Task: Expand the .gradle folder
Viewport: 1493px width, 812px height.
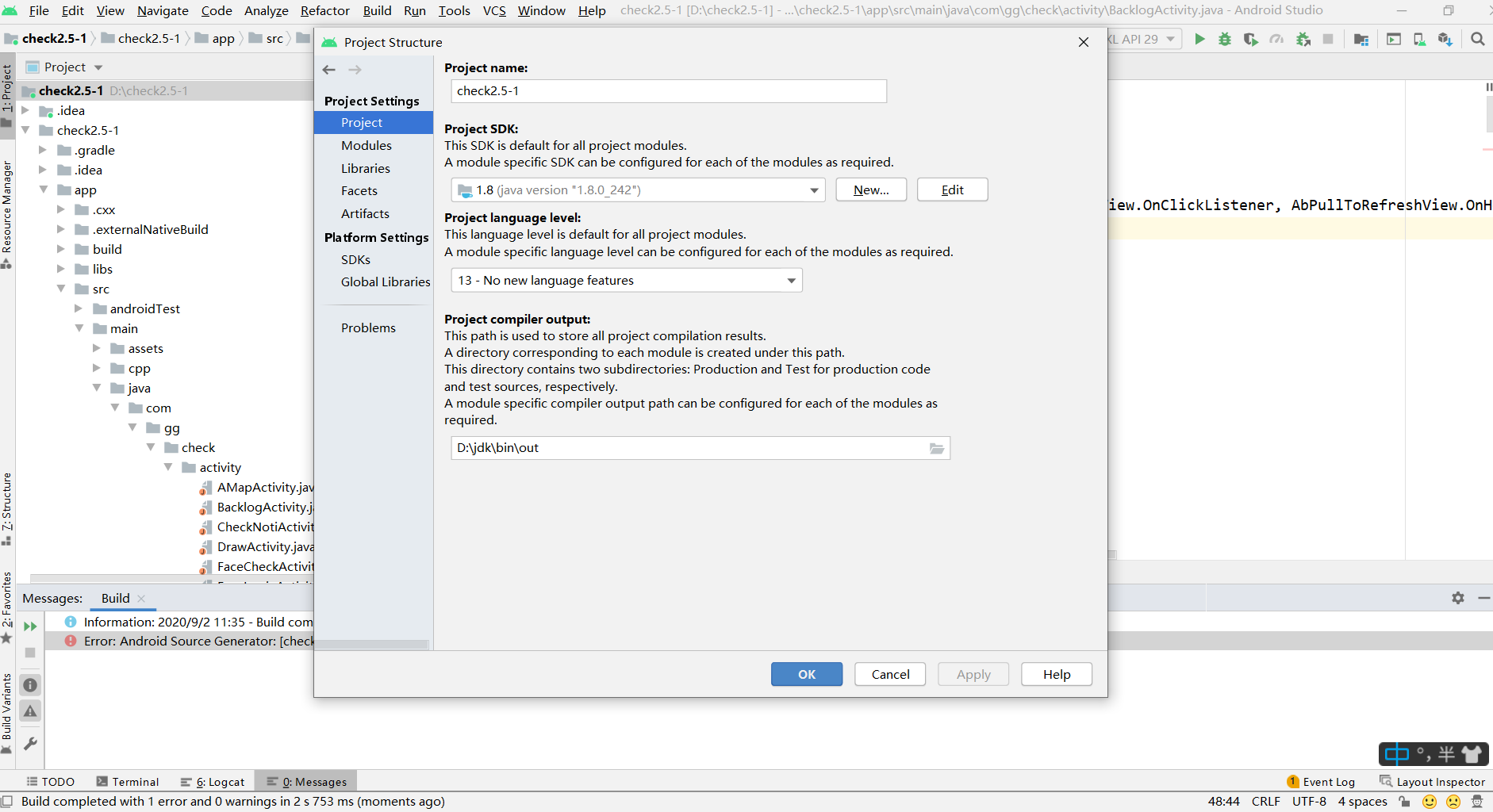Action: pyautogui.click(x=43, y=150)
